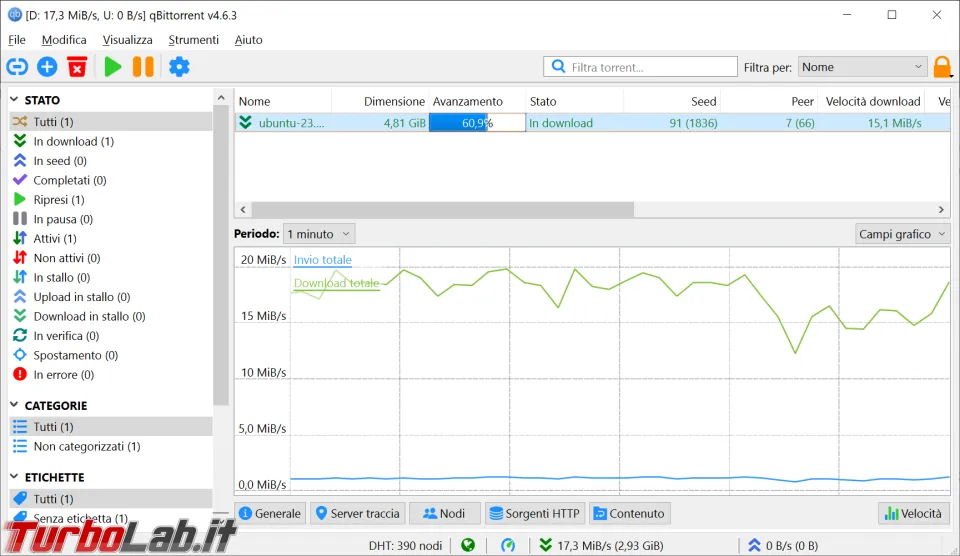The height and width of the screenshot is (556, 960).
Task: Open the Velocità tab
Action: [913, 513]
